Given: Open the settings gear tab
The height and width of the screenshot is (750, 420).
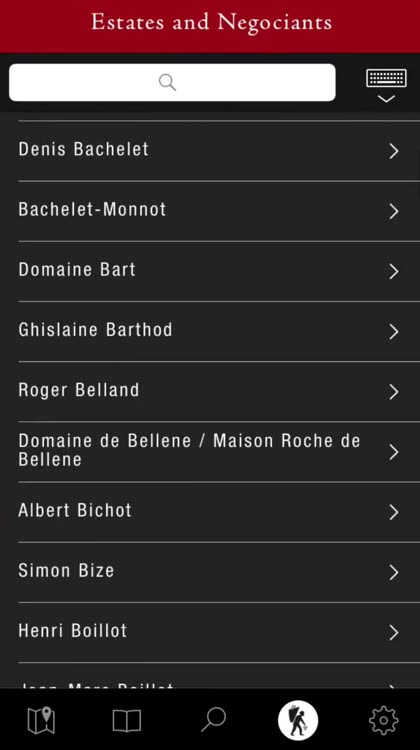Looking at the screenshot, I should click(x=384, y=720).
